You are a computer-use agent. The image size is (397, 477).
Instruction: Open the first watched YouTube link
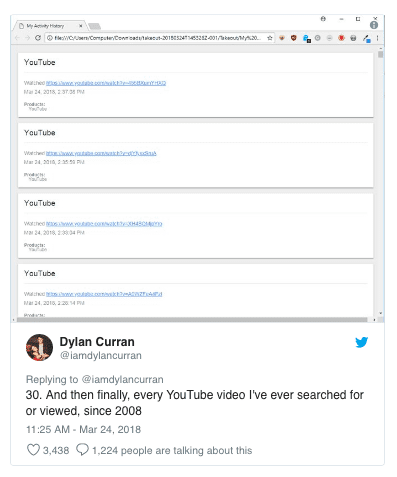106,83
